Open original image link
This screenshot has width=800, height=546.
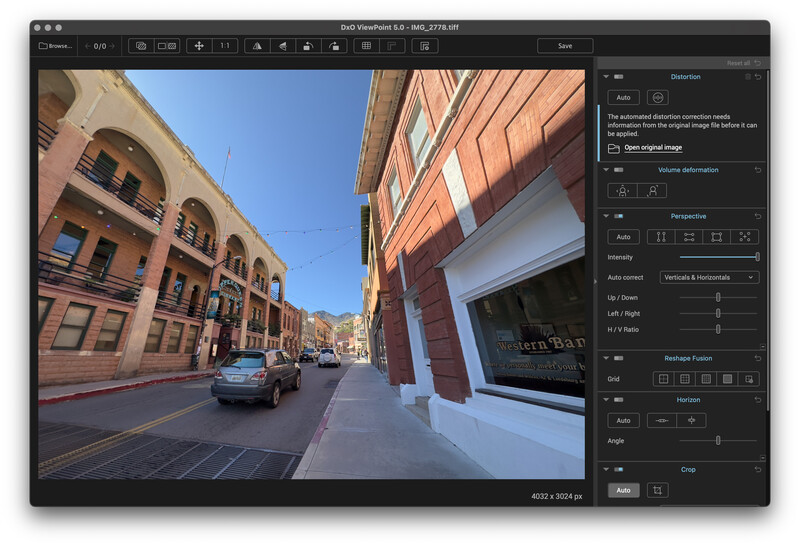pos(653,147)
